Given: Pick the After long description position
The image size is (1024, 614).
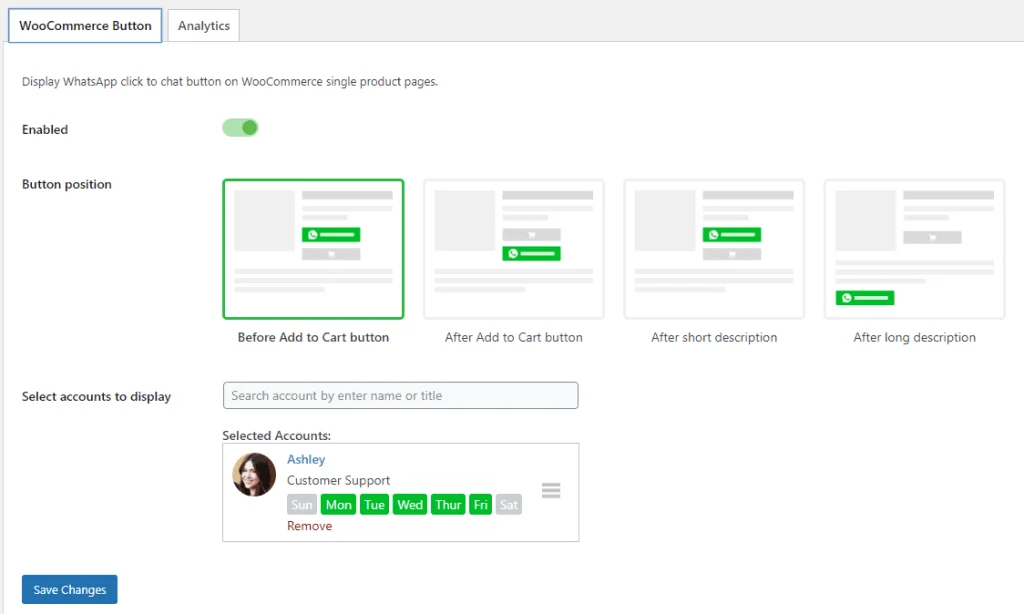Looking at the screenshot, I should [913, 248].
